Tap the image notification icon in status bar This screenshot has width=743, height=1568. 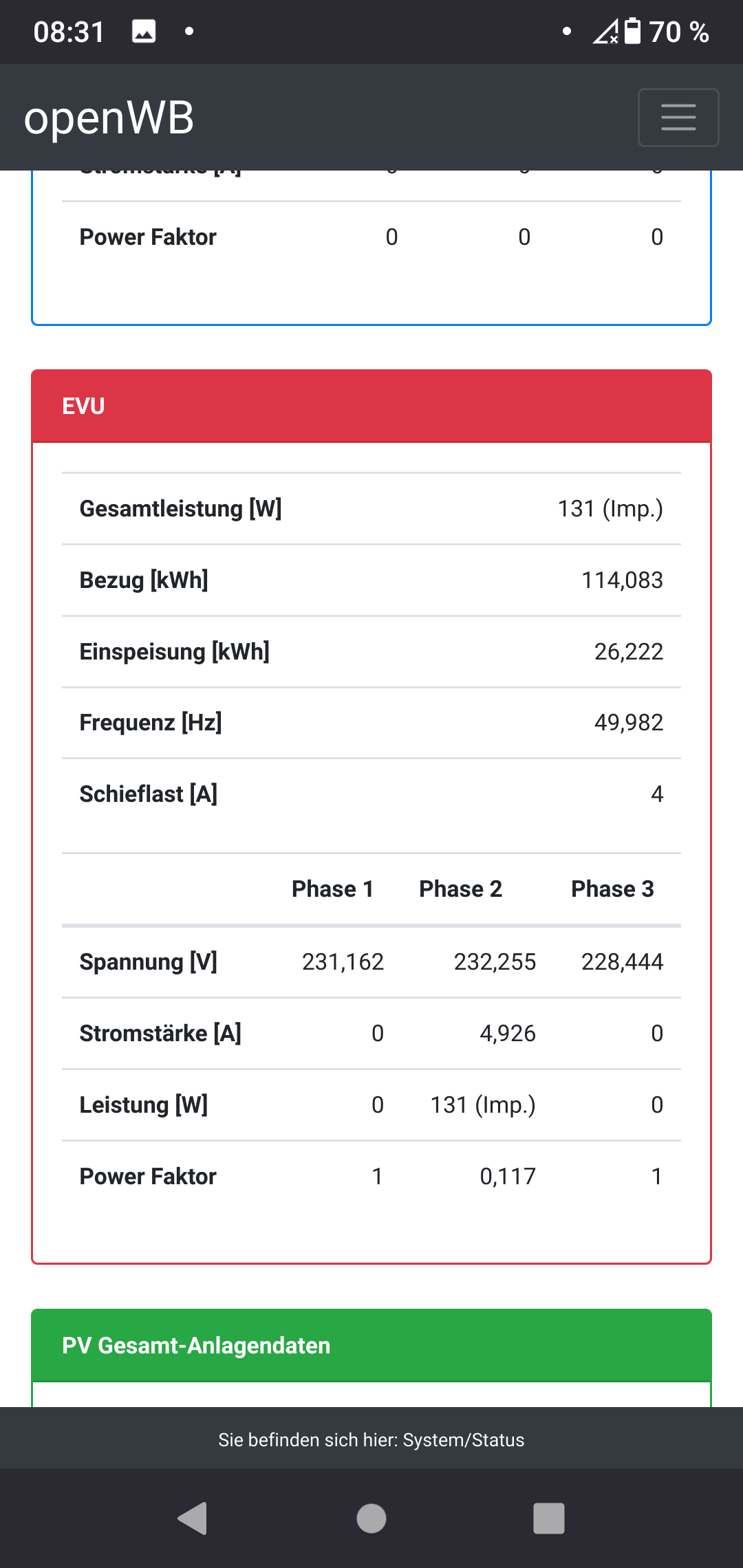(144, 32)
